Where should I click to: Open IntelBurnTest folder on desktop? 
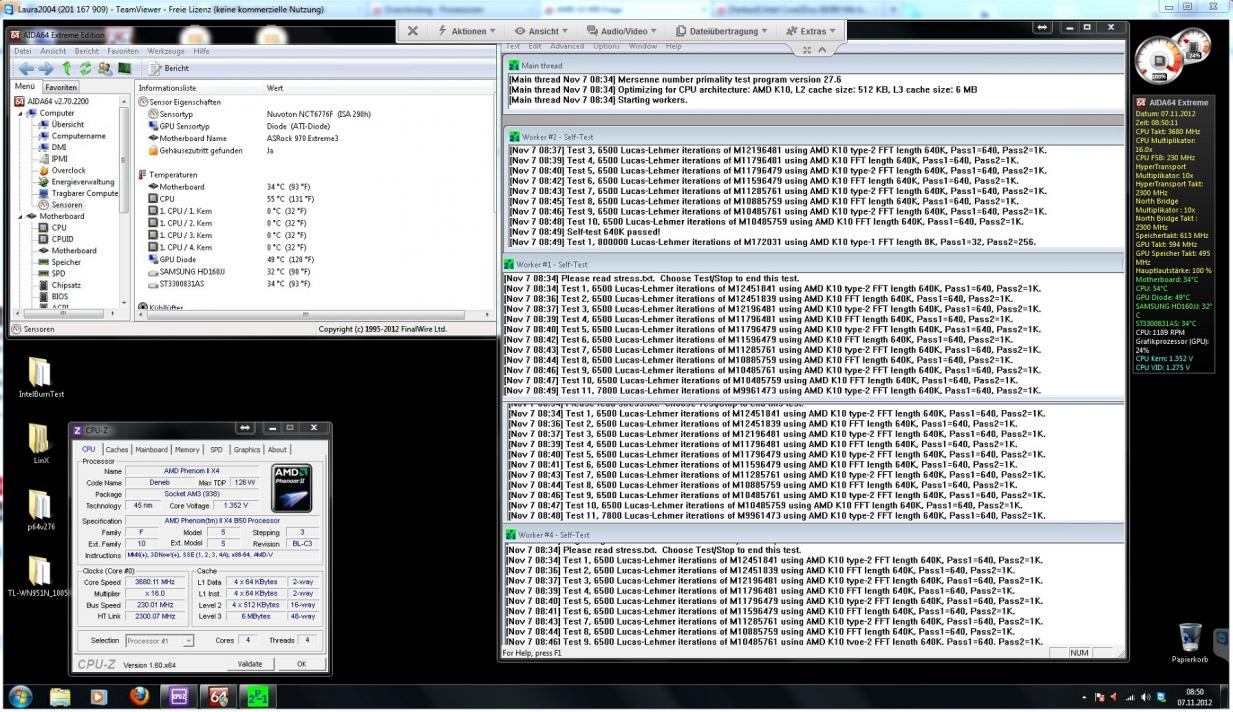(41, 378)
